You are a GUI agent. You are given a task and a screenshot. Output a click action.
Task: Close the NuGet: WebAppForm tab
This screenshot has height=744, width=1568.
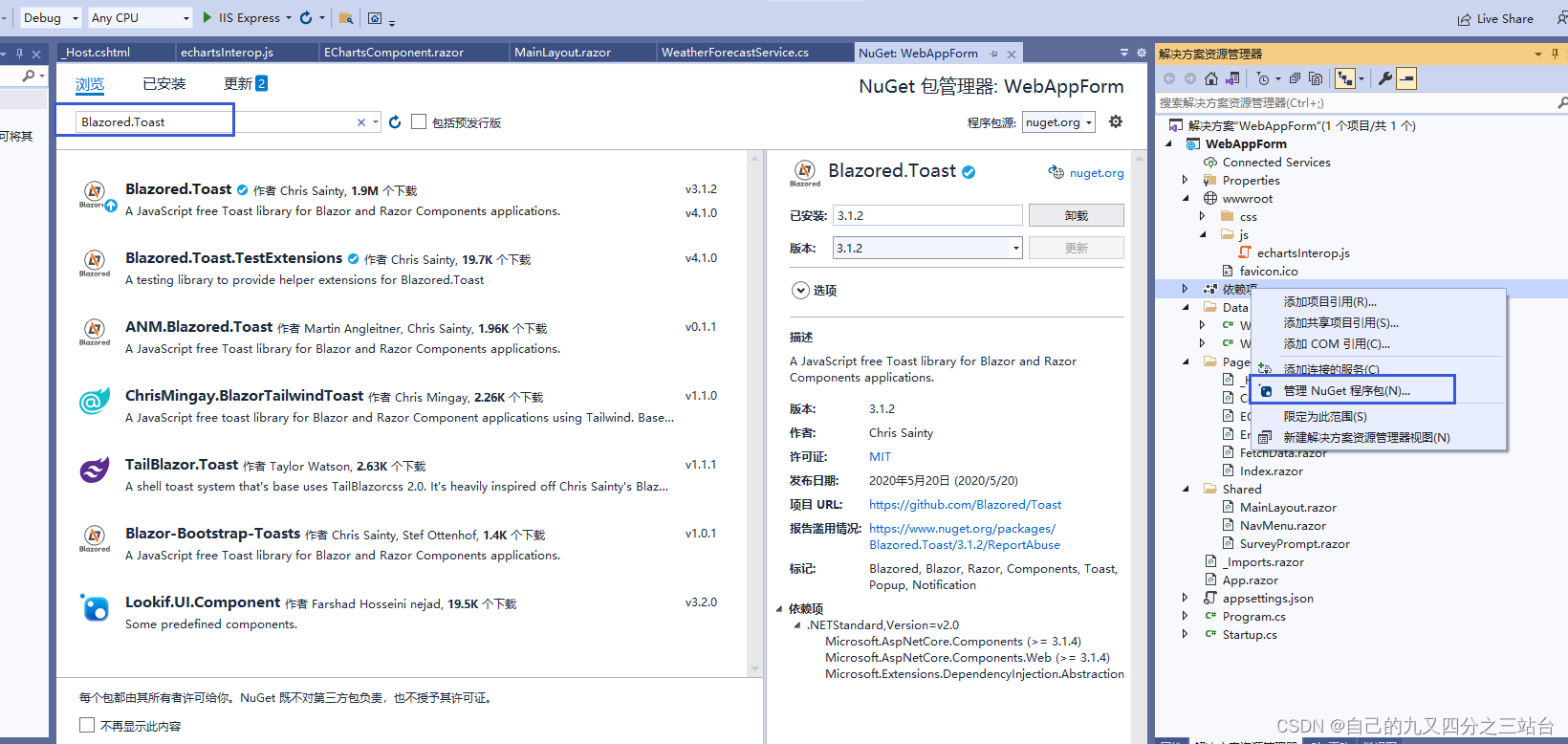1012,54
